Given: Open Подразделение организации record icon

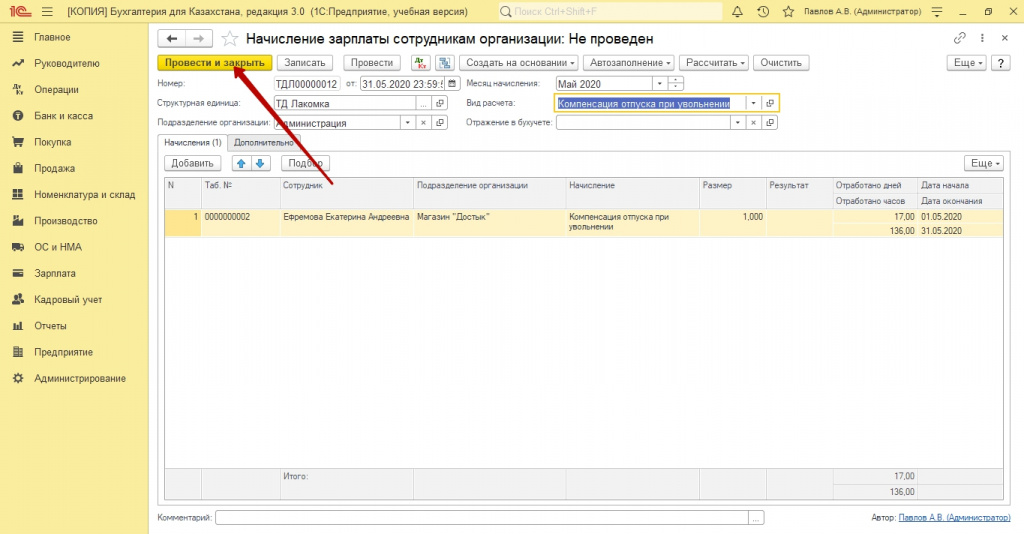Looking at the screenshot, I should coord(440,123).
